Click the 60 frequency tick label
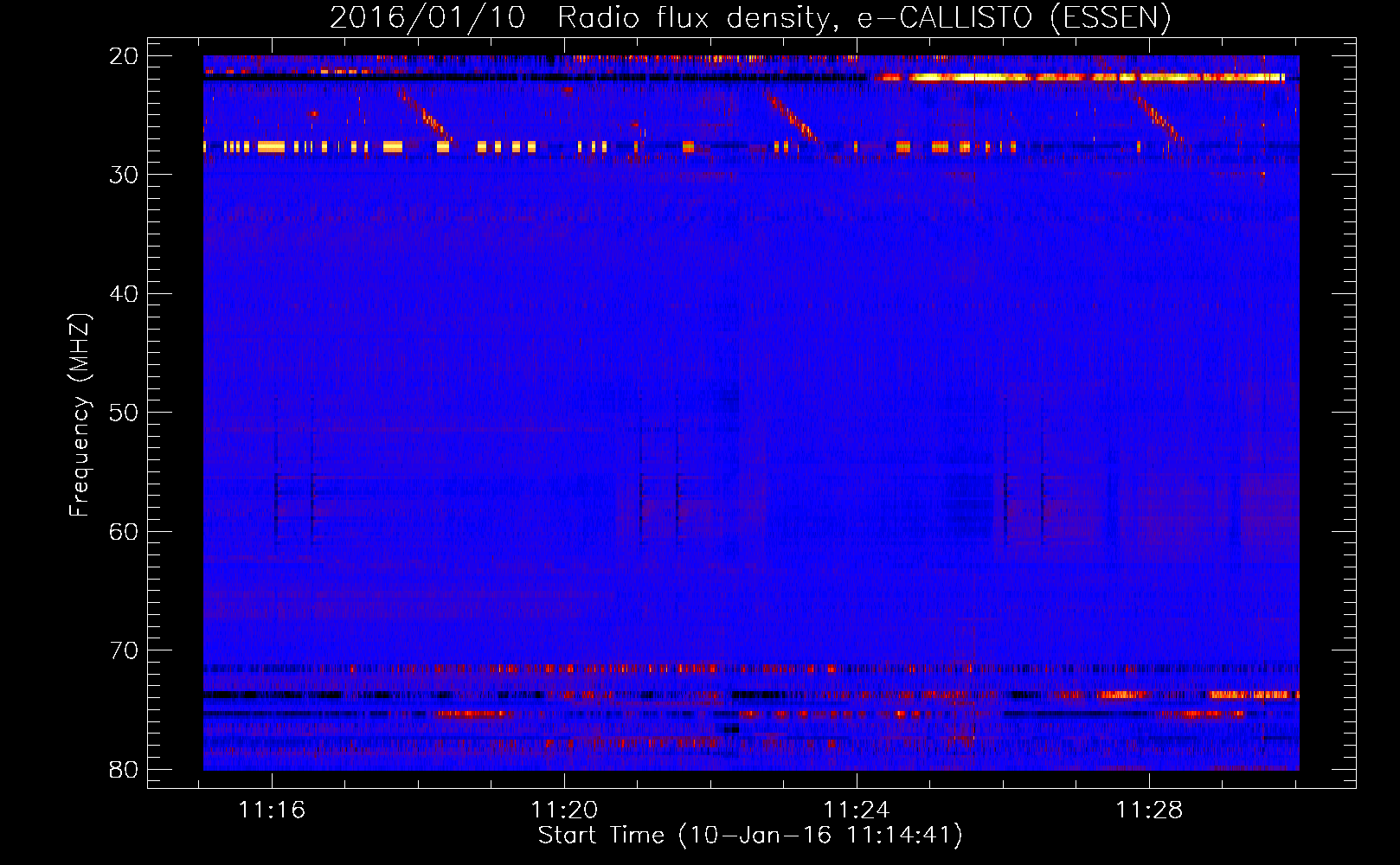Image resolution: width=1400 pixels, height=865 pixels. click(124, 532)
